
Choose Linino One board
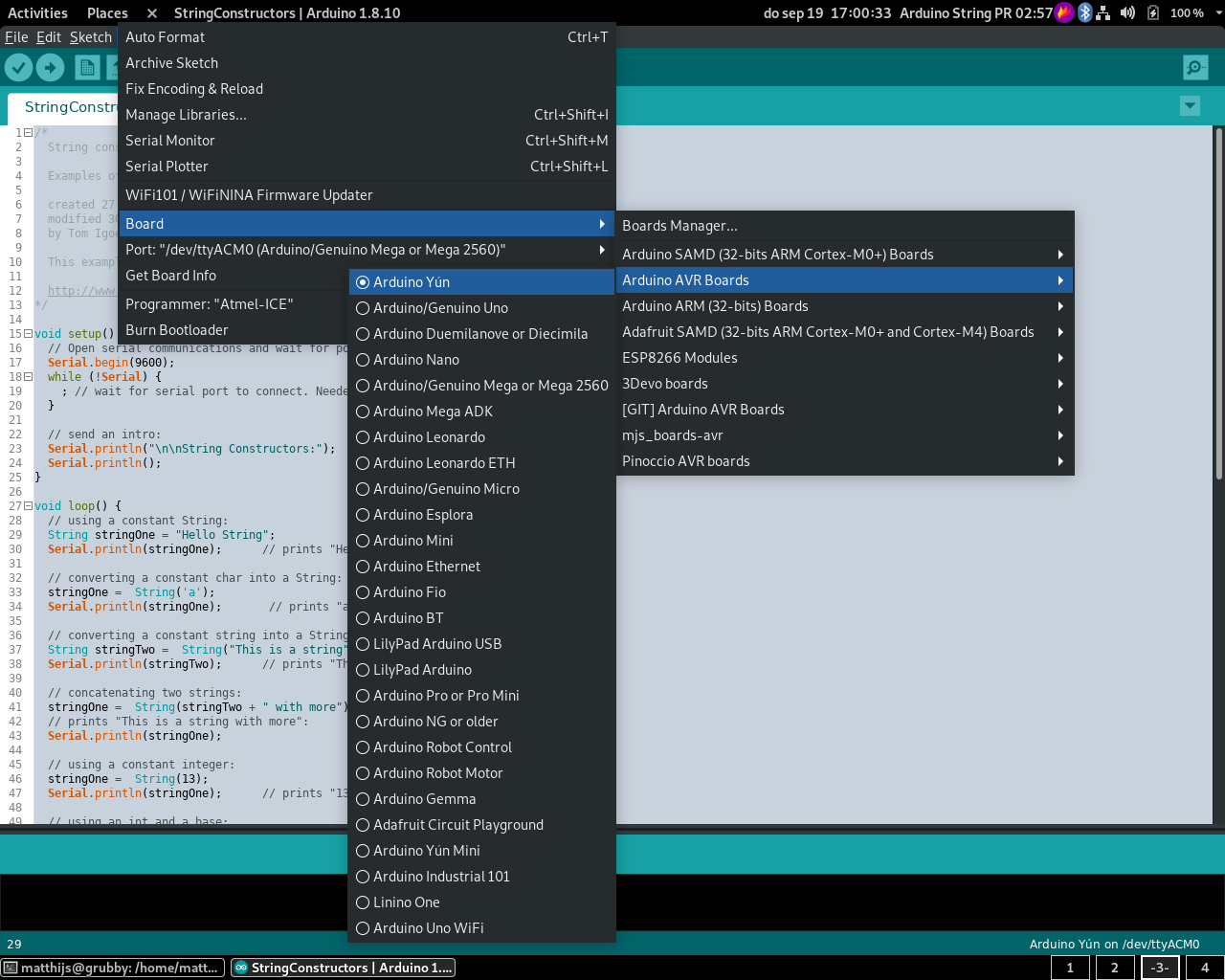(x=481, y=902)
